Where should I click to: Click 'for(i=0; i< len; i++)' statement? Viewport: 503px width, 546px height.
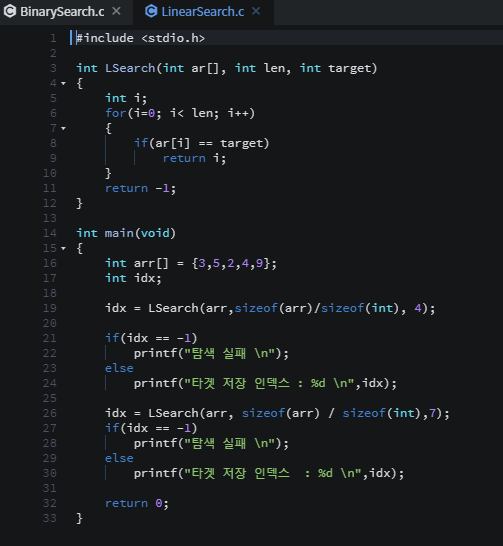click(x=180, y=113)
